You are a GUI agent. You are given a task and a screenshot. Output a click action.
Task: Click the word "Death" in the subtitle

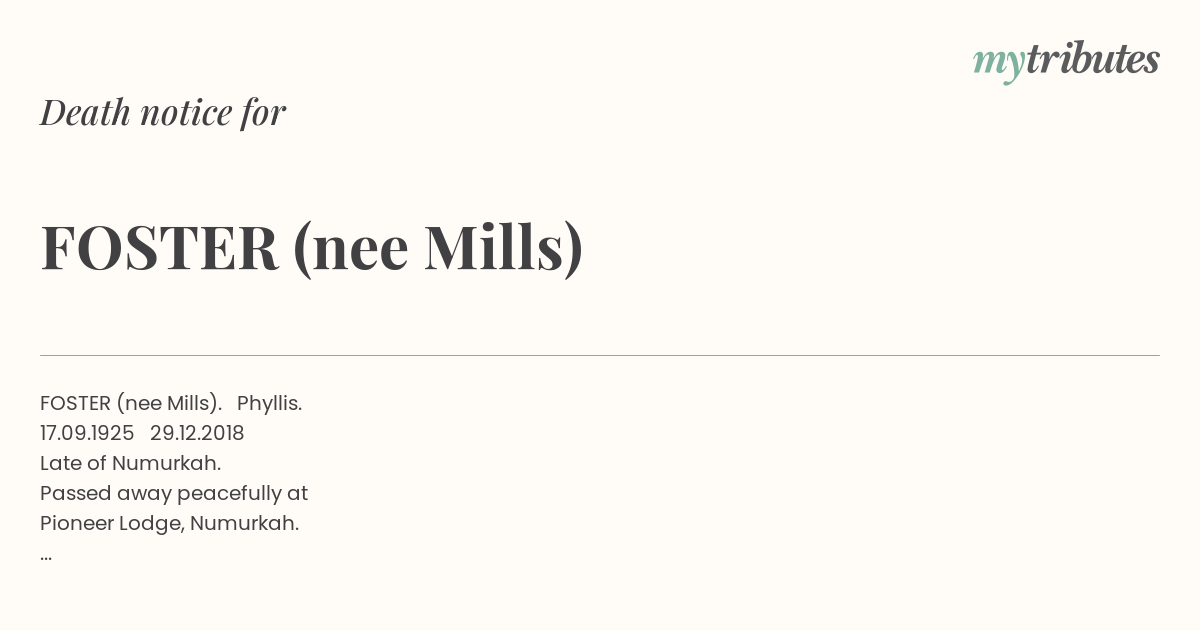[85, 112]
